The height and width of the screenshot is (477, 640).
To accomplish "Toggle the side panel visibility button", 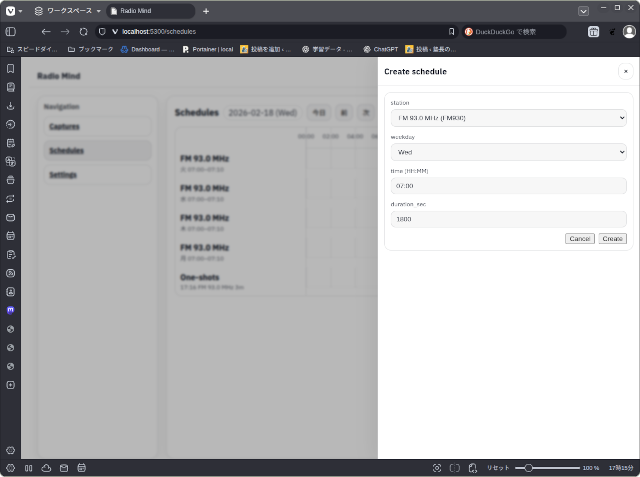I will point(10,31).
